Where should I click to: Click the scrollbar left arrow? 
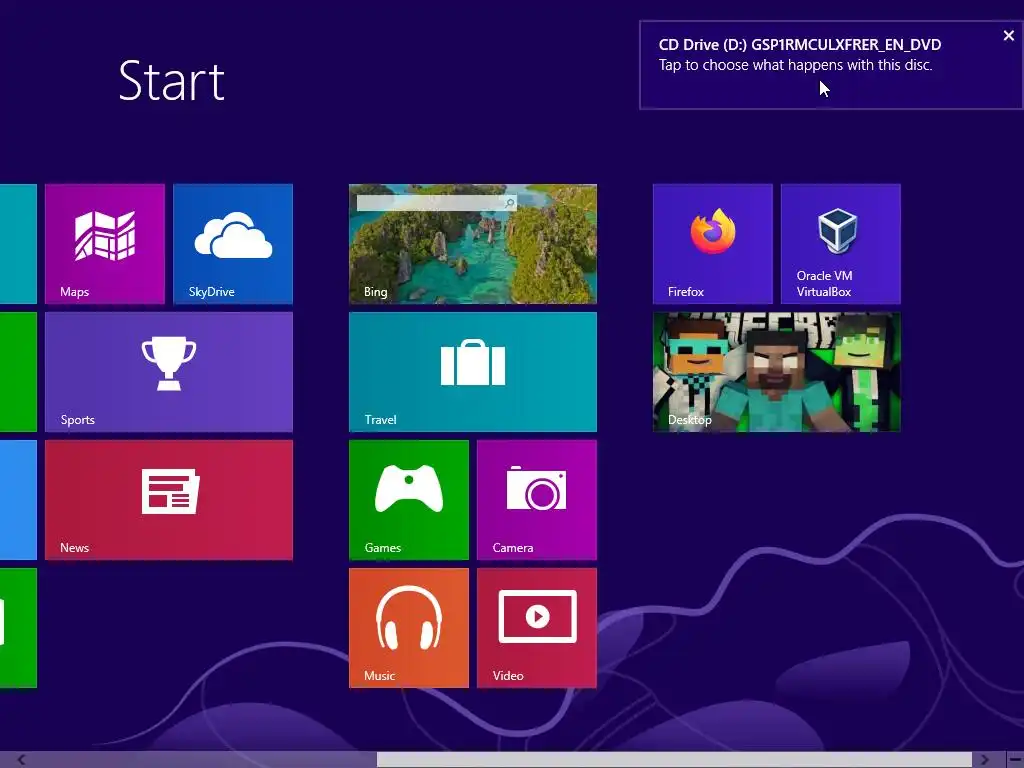[22, 759]
